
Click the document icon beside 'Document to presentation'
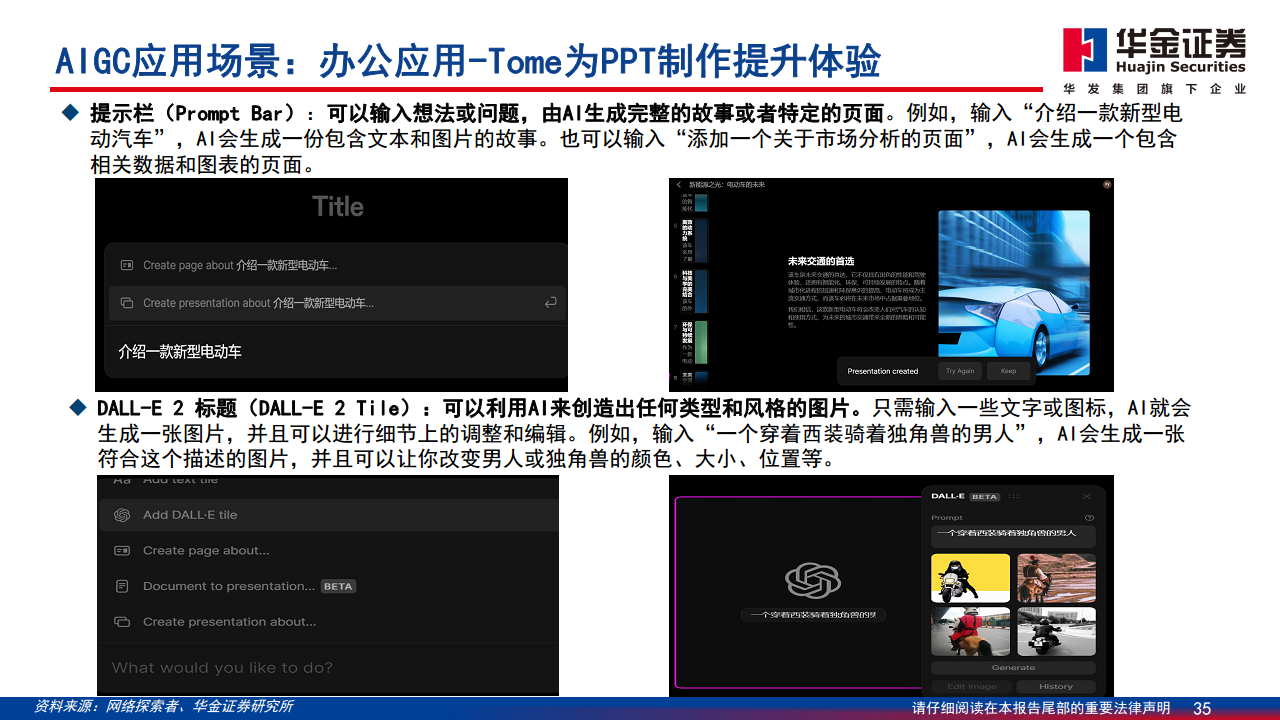pyautogui.click(x=122, y=586)
